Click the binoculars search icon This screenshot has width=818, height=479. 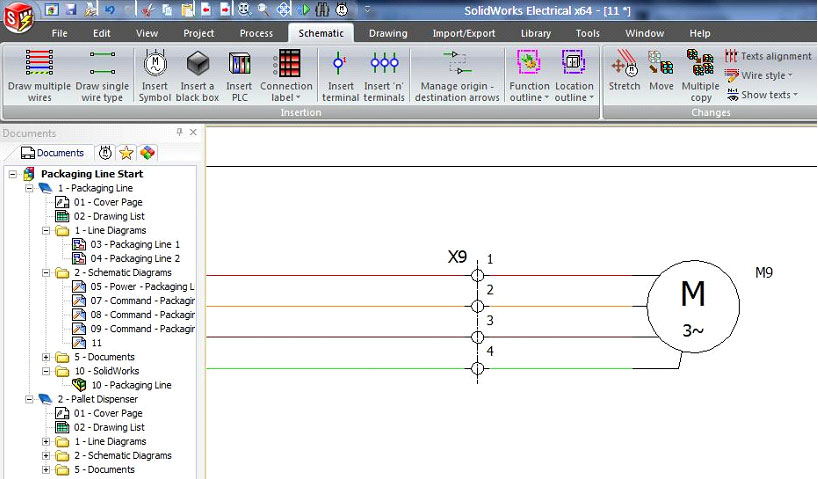point(322,9)
